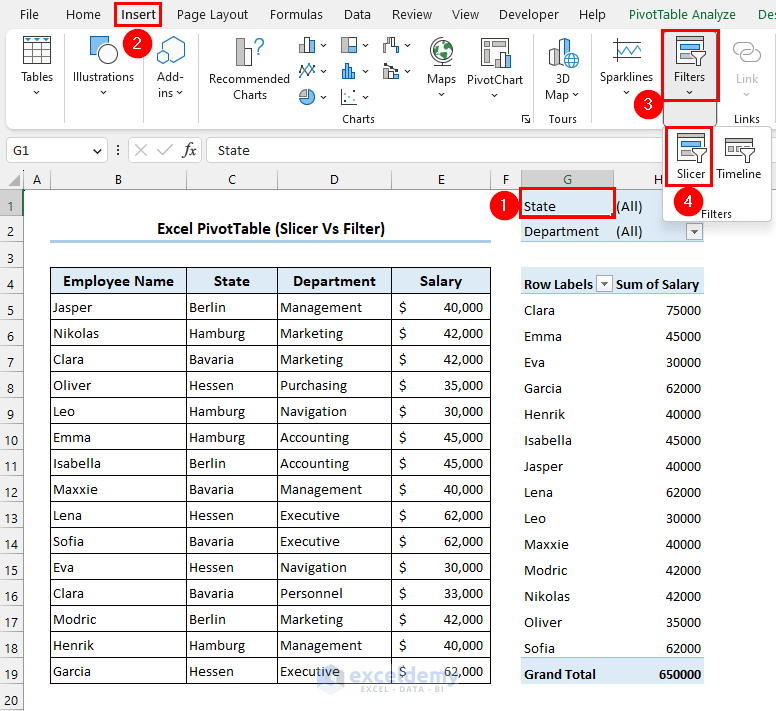Switch to the Page Layout tab

click(x=212, y=15)
